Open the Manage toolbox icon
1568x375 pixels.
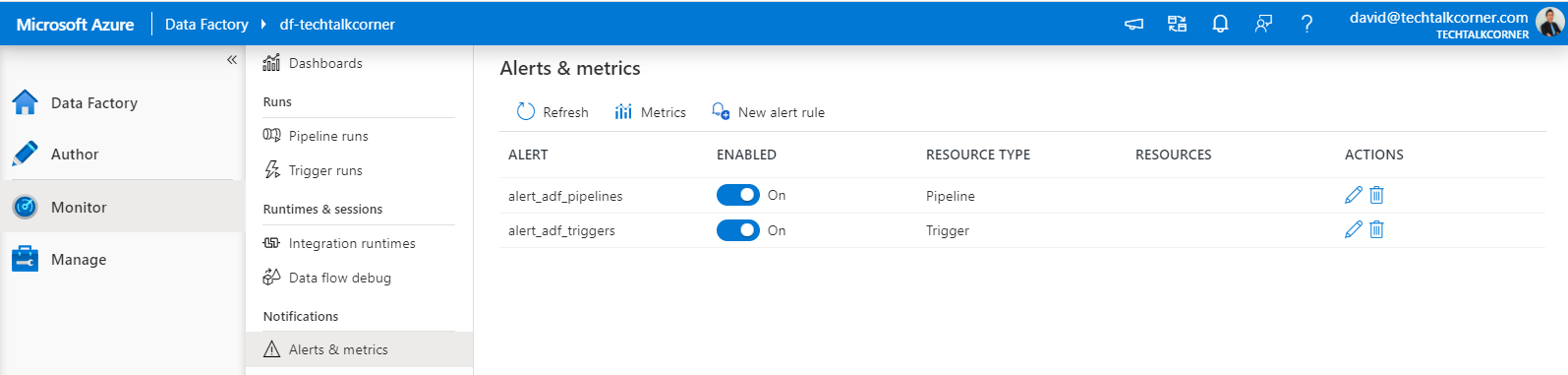point(25,259)
